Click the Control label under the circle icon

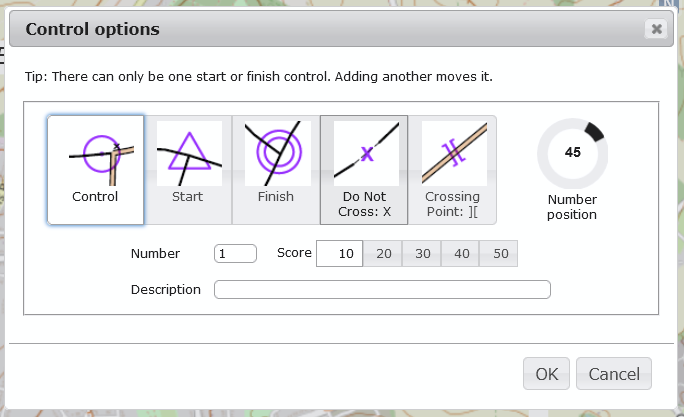point(95,197)
